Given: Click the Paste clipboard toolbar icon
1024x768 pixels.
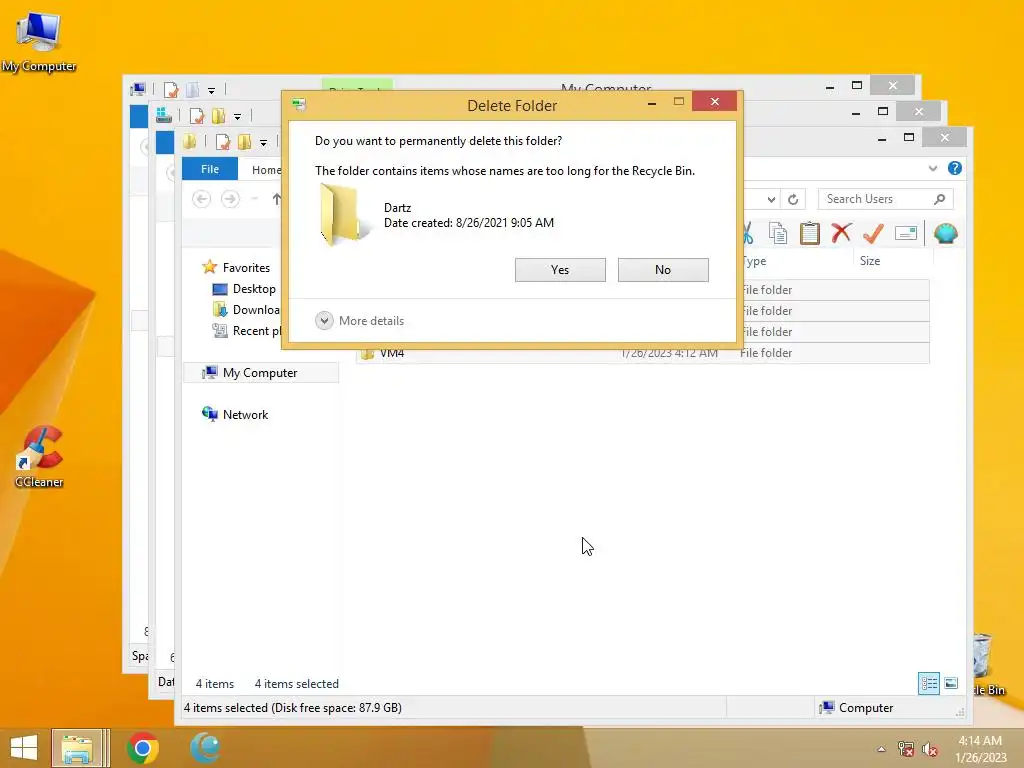Looking at the screenshot, I should pyautogui.click(x=810, y=233).
